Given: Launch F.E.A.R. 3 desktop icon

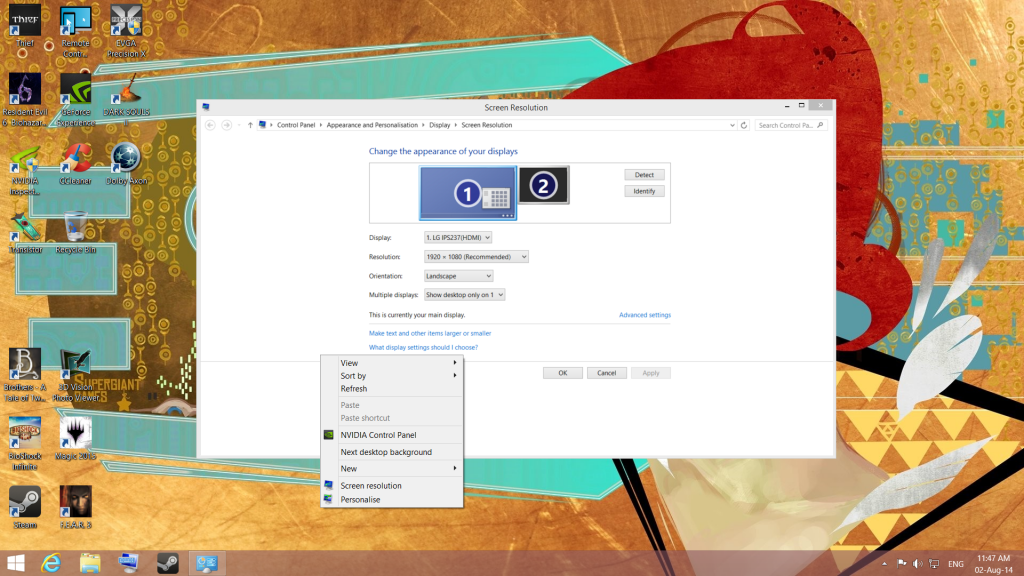Looking at the screenshot, I should [x=76, y=507].
